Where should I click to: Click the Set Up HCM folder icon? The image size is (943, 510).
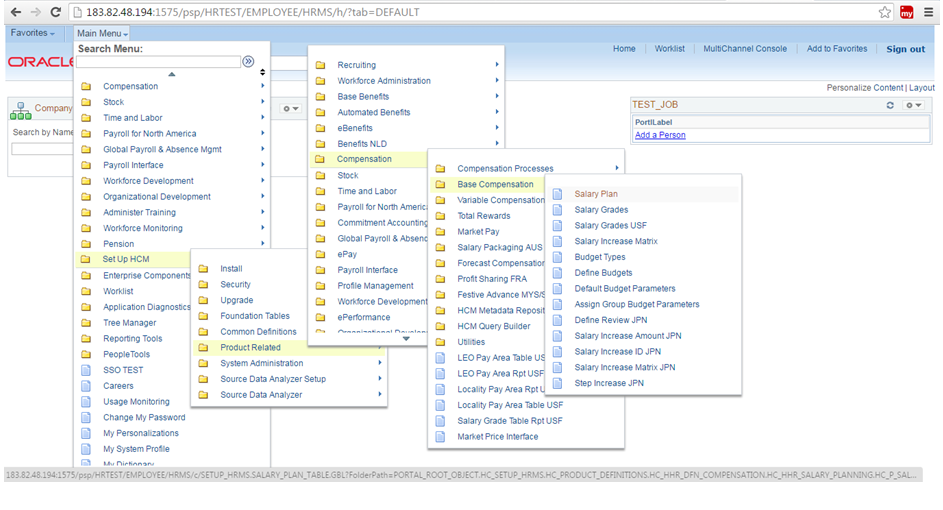tap(85, 259)
